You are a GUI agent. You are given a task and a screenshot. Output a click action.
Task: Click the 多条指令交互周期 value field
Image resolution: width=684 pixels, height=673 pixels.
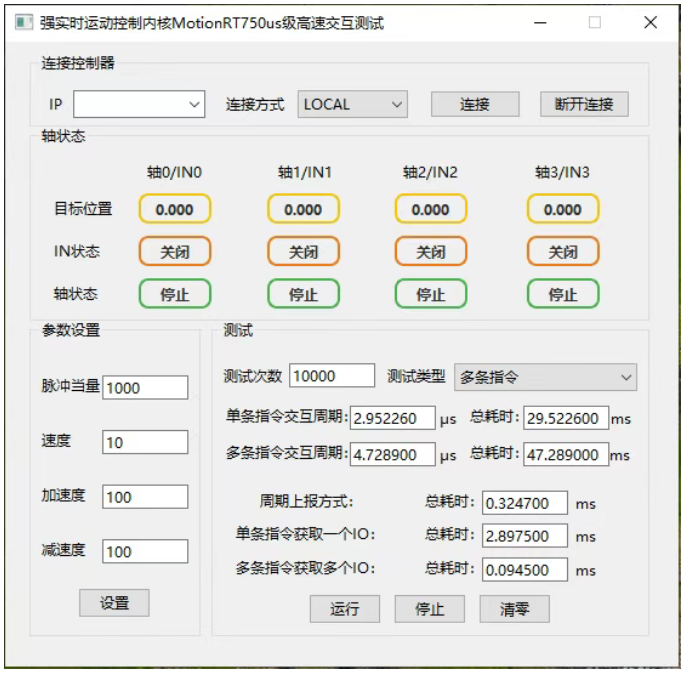click(x=393, y=454)
